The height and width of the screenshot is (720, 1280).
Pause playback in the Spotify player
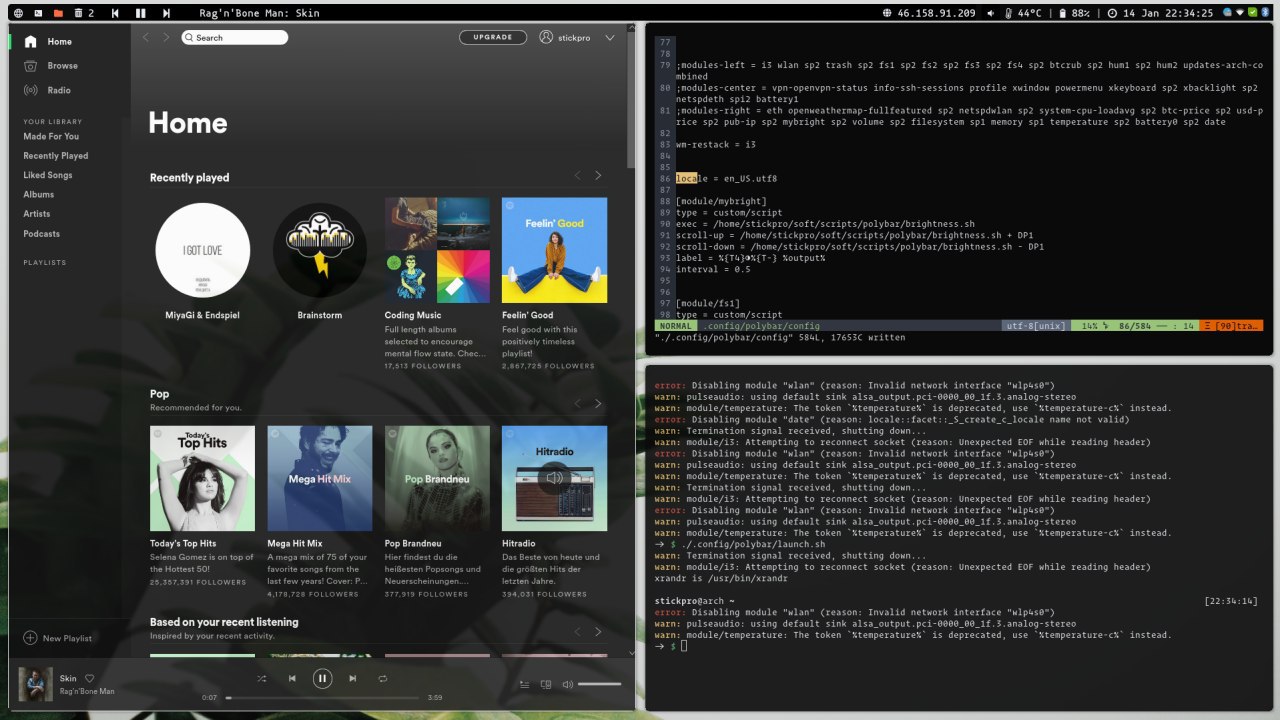[x=322, y=678]
